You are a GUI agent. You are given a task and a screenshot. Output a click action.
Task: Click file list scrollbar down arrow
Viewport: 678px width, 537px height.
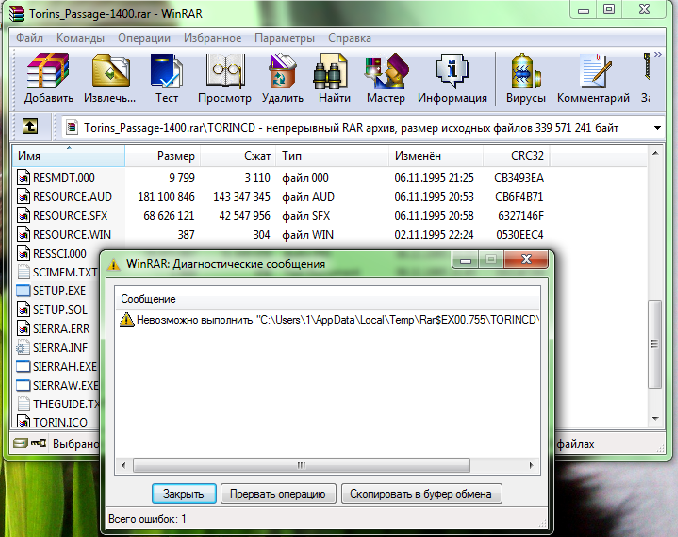pyautogui.click(x=655, y=419)
